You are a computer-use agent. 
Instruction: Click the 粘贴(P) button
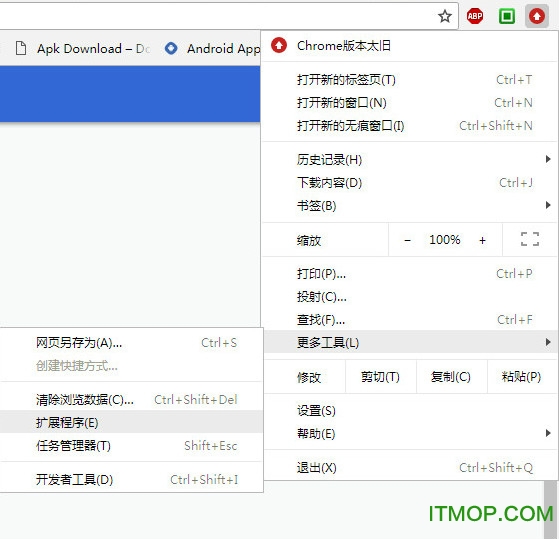pyautogui.click(x=522, y=377)
